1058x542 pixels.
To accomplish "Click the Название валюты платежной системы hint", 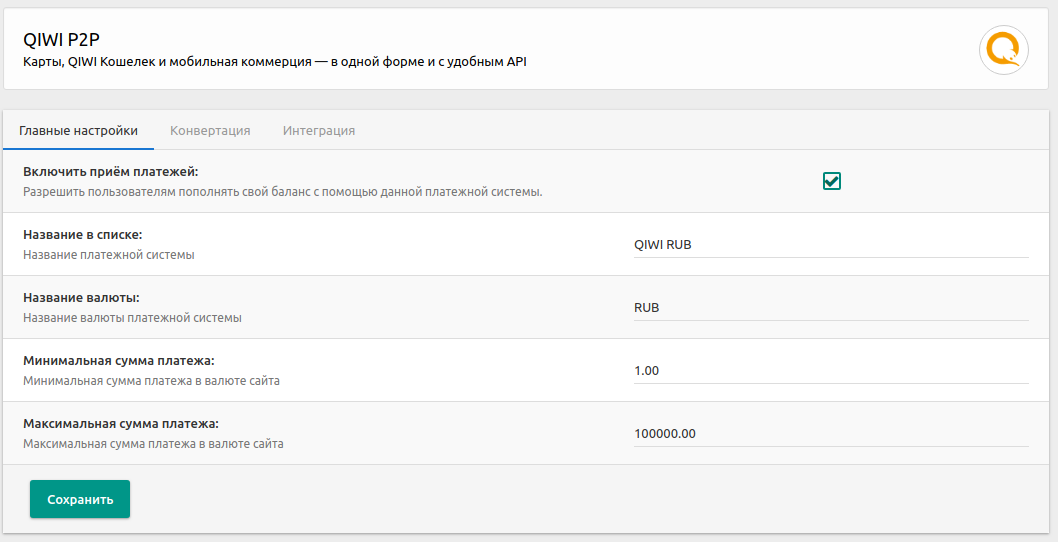I will pos(132,318).
